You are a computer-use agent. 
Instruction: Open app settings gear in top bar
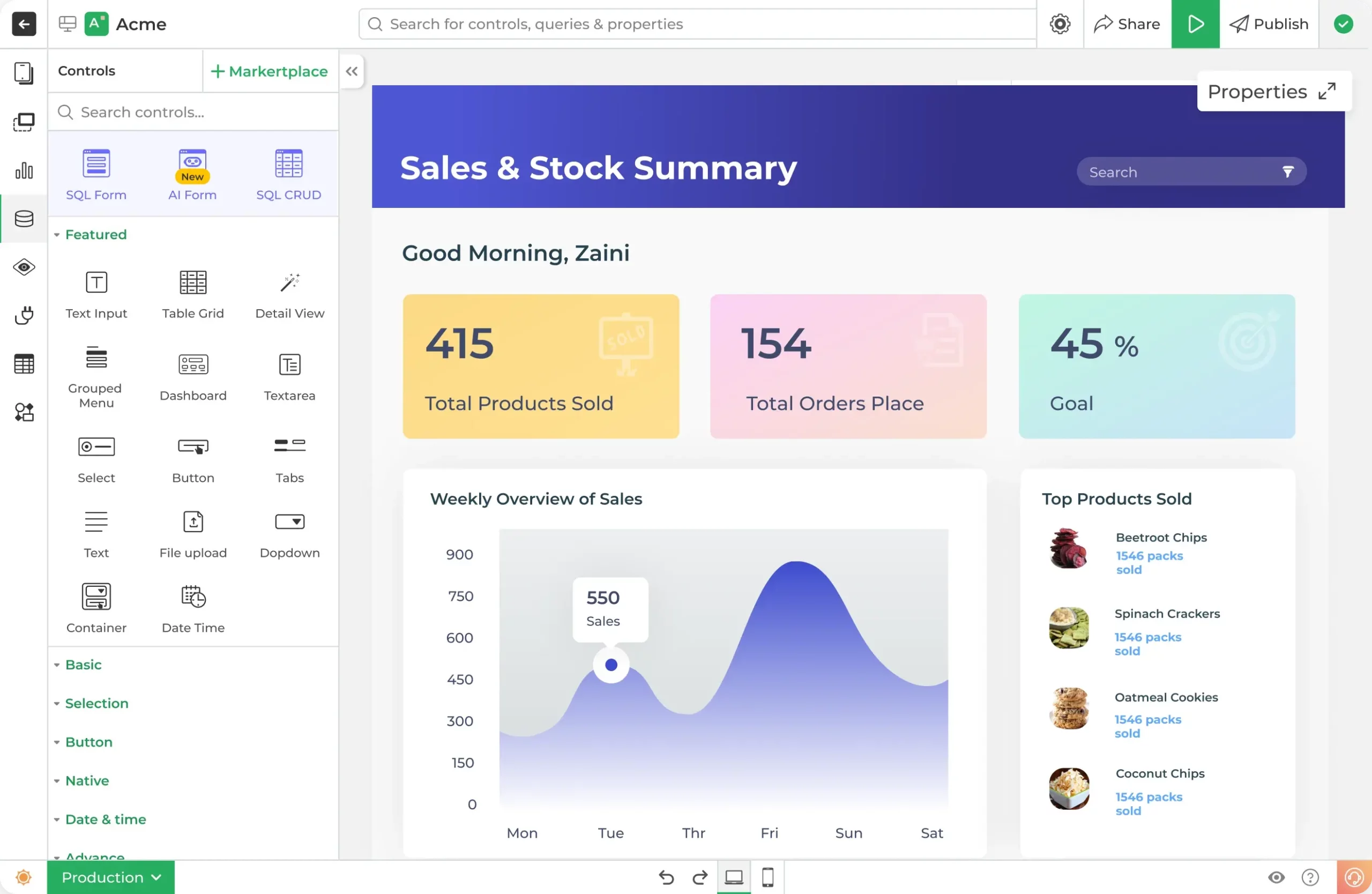[1060, 24]
